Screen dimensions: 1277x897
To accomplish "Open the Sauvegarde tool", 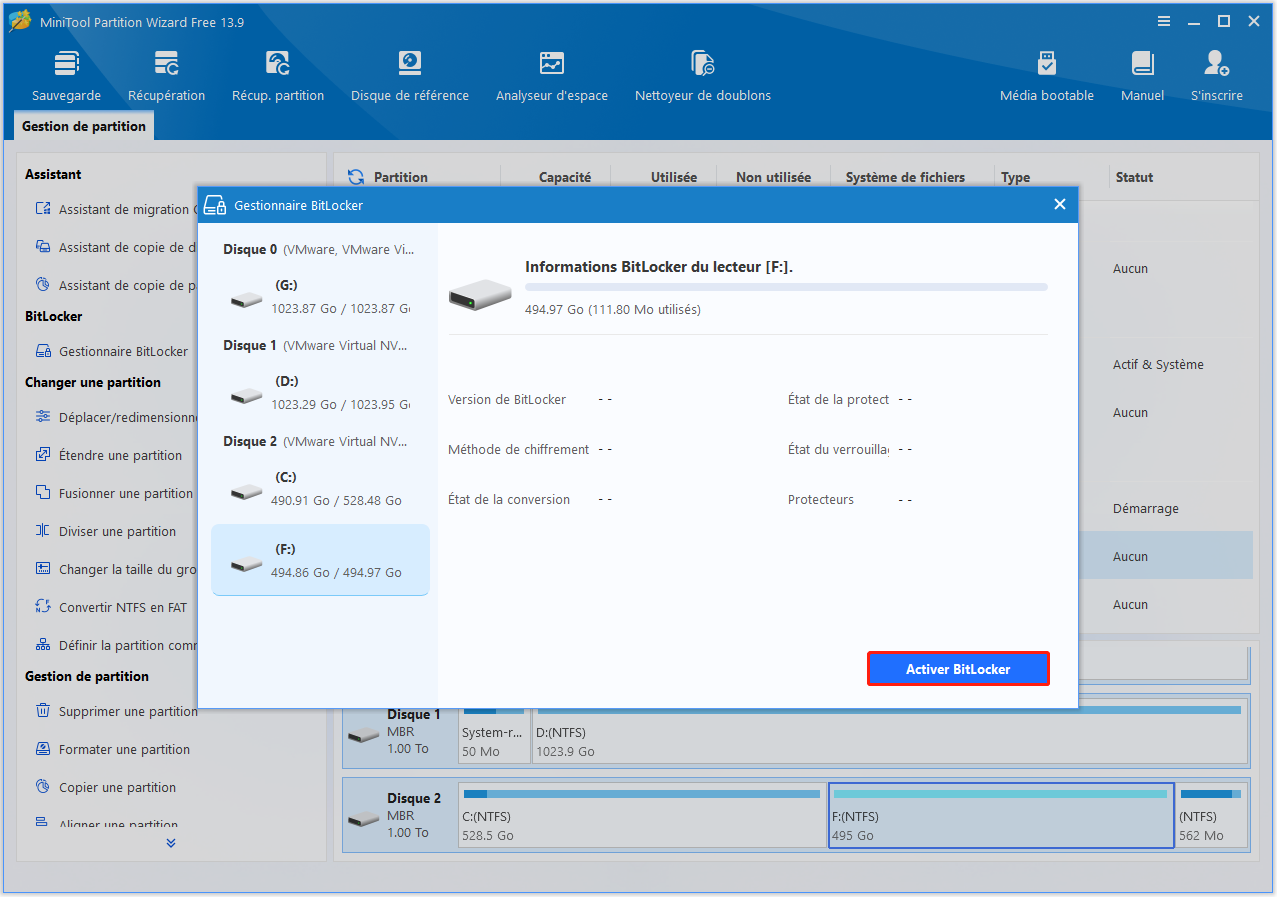I will [66, 76].
